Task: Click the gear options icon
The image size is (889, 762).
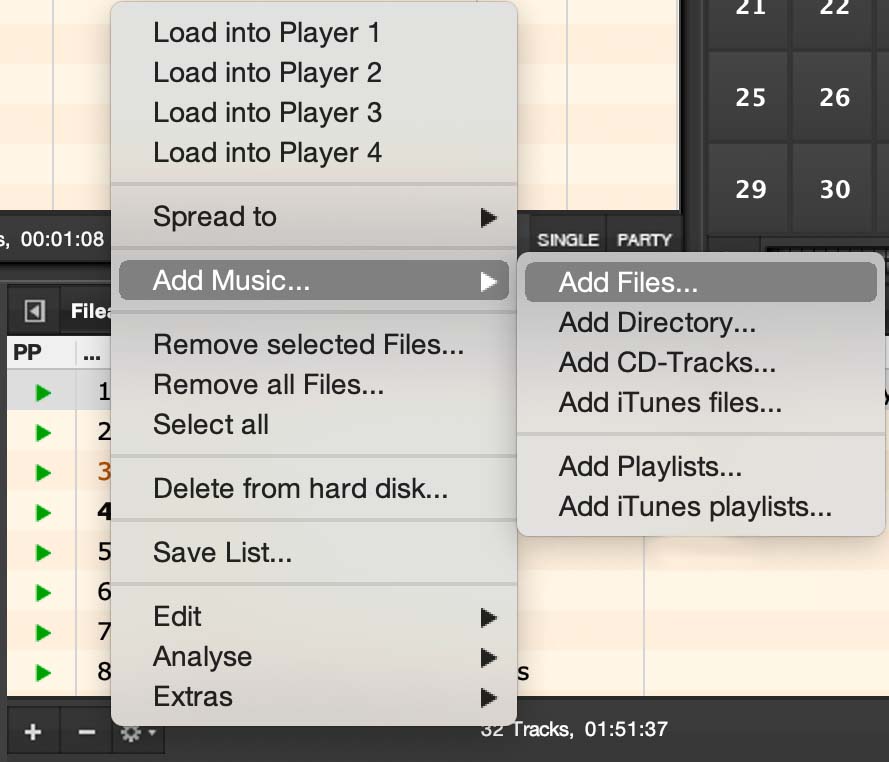Action: (x=135, y=733)
